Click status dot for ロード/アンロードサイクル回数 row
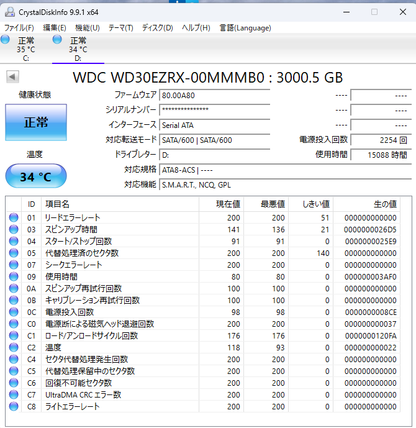Screen dimensions: 416x428 click(x=14, y=336)
